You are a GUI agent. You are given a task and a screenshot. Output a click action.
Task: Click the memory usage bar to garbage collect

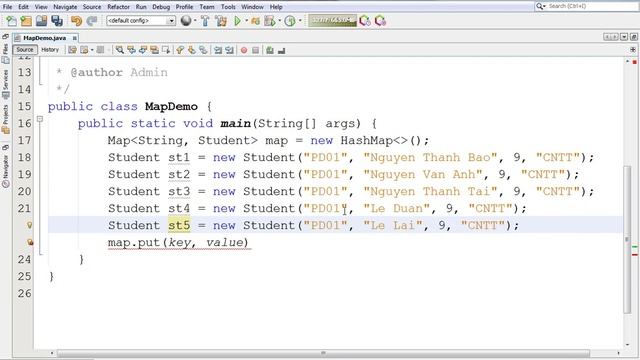click(332, 20)
